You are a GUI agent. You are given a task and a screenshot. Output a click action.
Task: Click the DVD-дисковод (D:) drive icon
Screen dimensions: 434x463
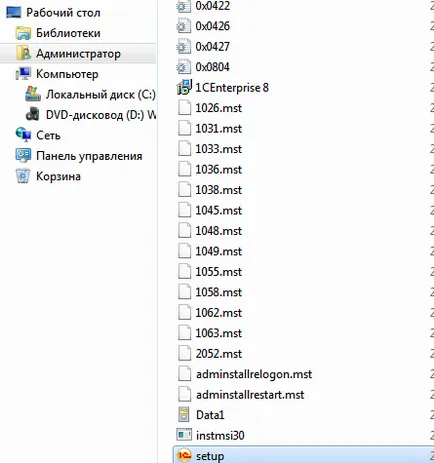33,114
